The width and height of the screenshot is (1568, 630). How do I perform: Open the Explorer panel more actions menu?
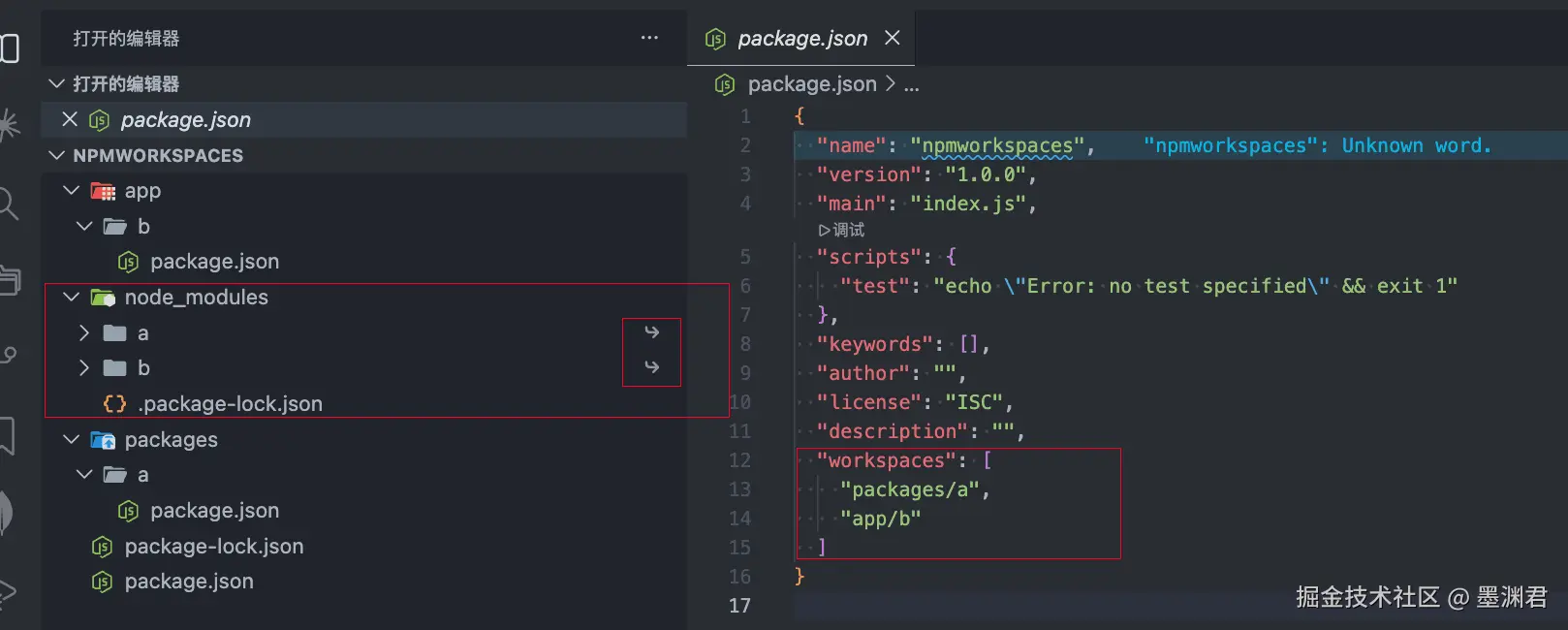[x=649, y=38]
